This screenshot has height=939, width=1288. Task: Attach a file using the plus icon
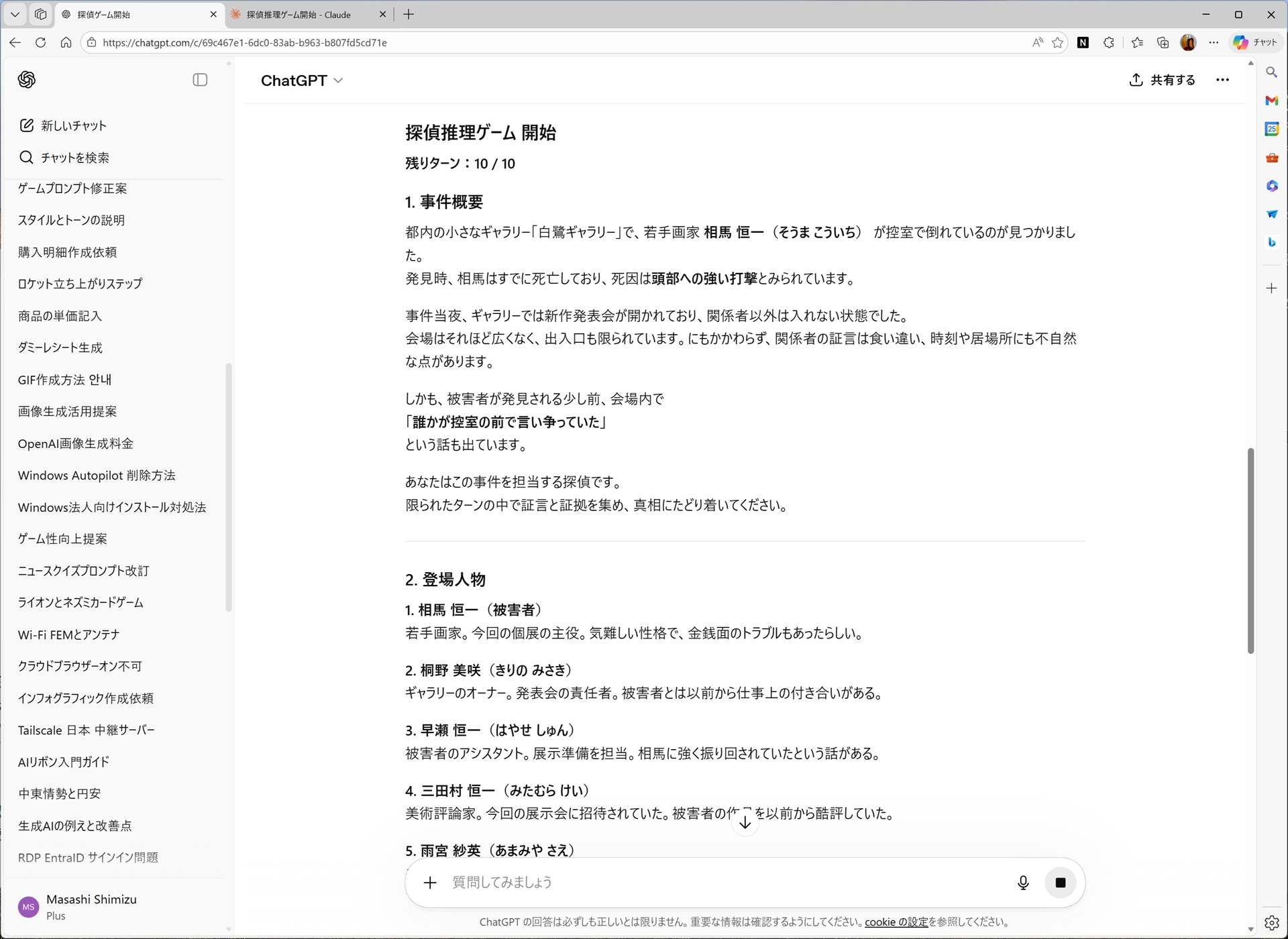pyautogui.click(x=429, y=882)
